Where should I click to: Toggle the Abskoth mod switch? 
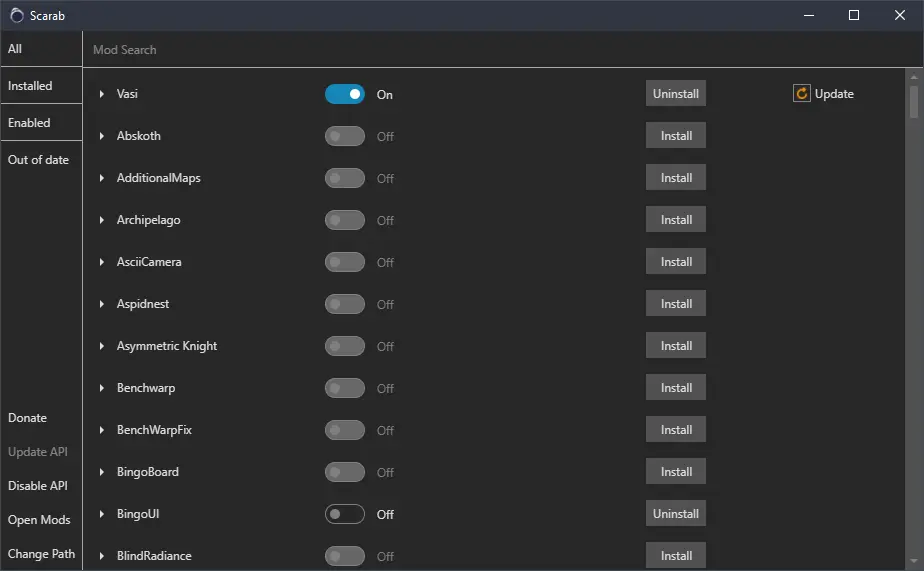point(345,136)
